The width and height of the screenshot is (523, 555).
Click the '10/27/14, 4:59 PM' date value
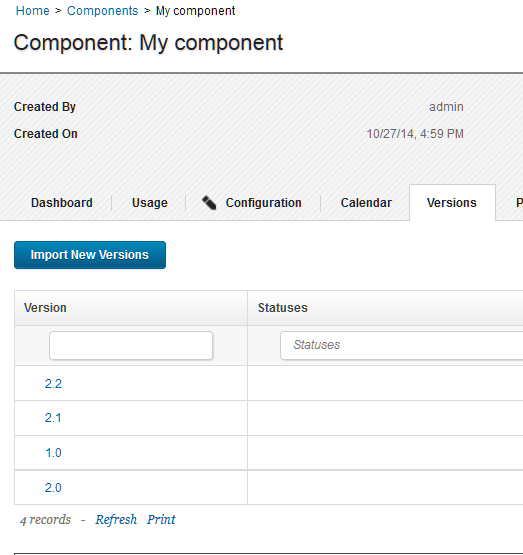415,134
